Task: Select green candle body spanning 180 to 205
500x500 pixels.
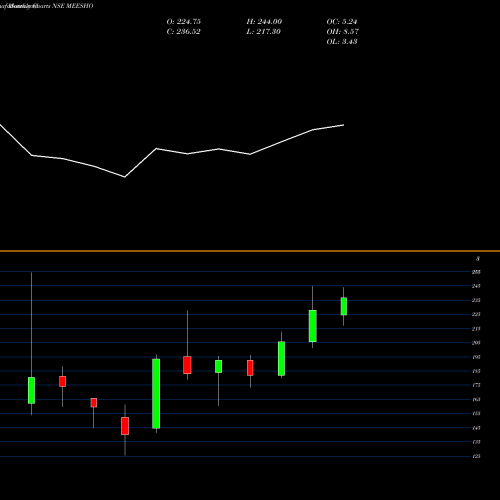Action: point(281,359)
